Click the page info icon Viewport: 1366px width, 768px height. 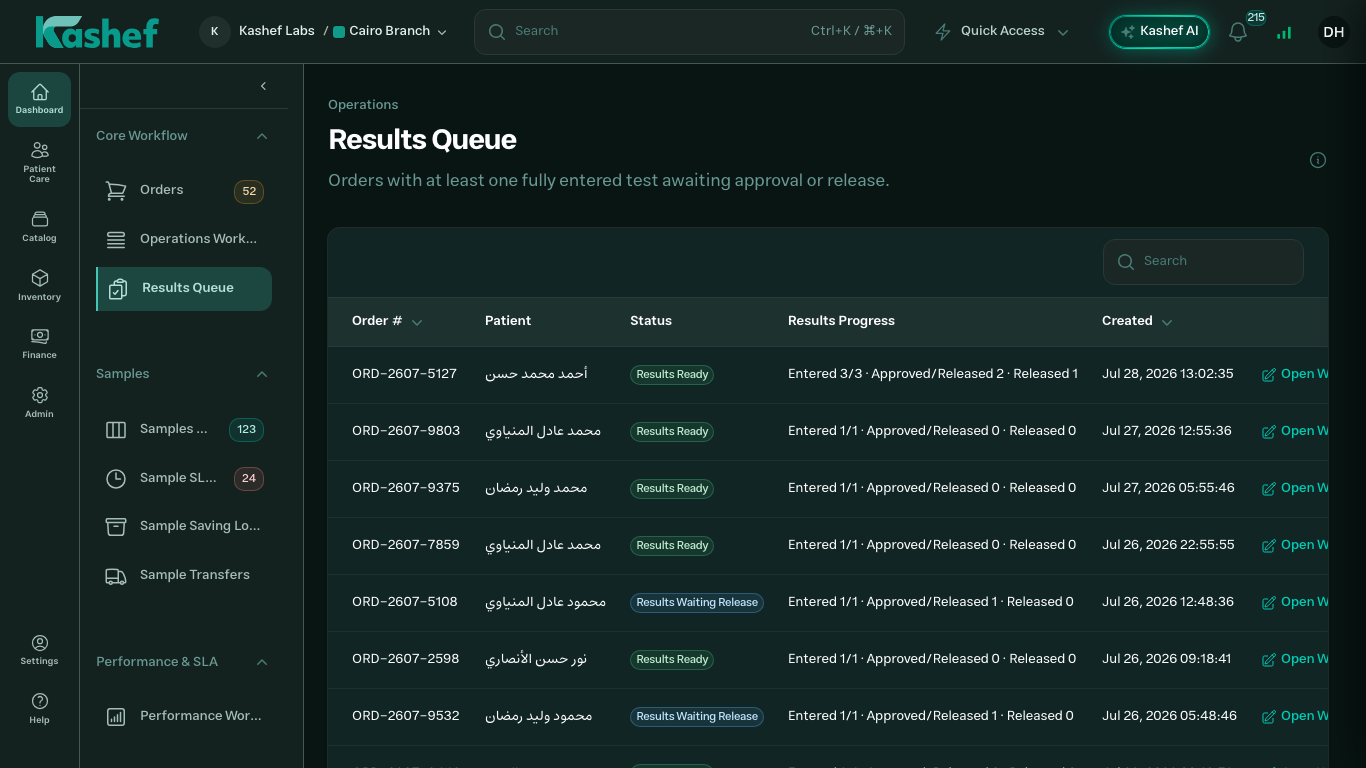[1318, 160]
